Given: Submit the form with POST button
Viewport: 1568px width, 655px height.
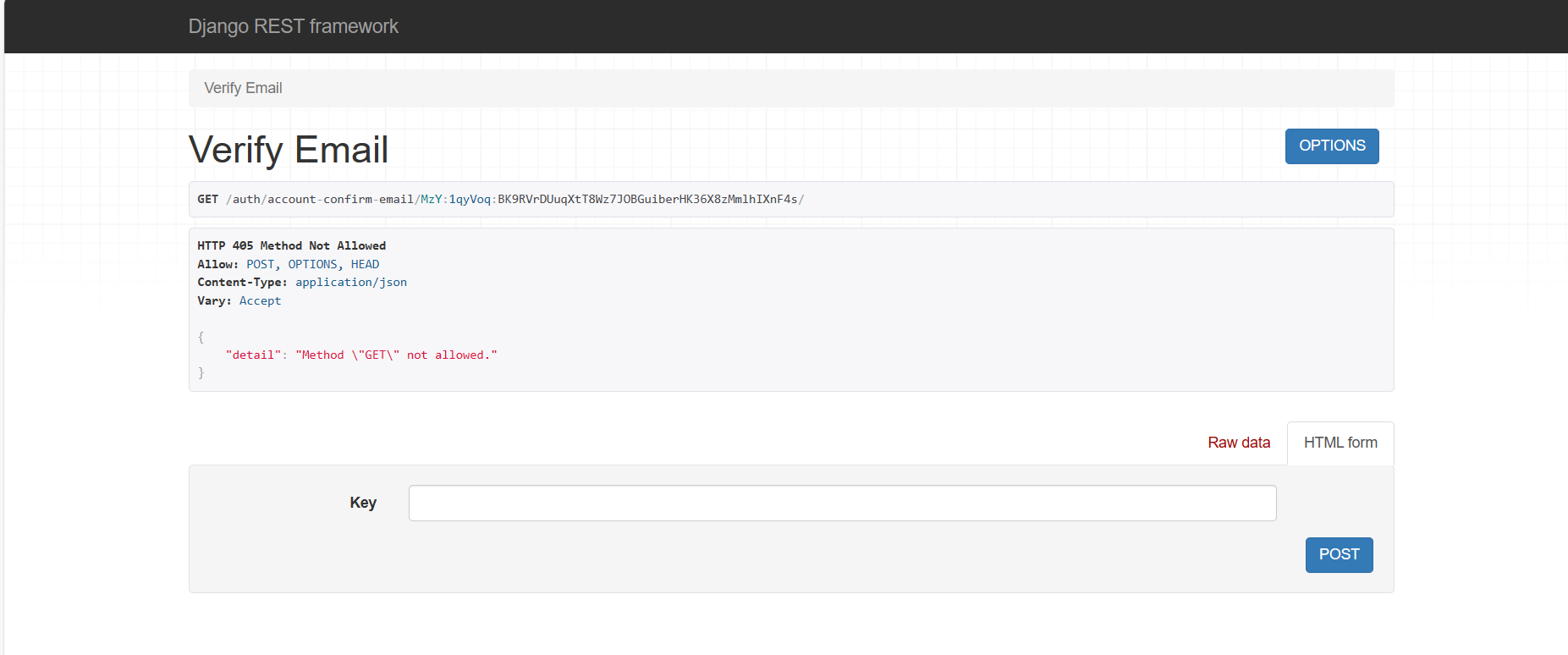Looking at the screenshot, I should [1338, 554].
